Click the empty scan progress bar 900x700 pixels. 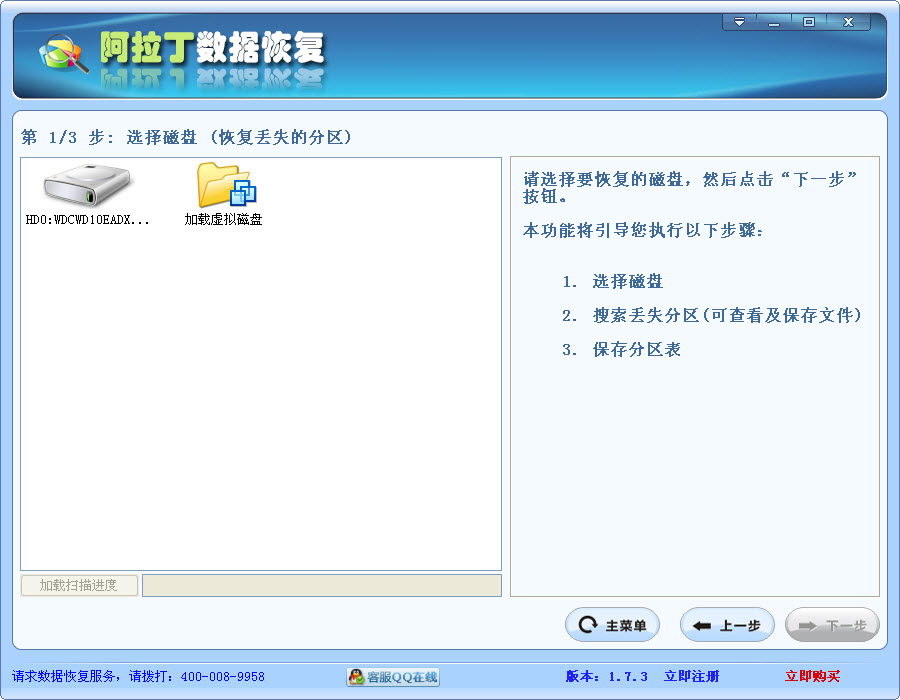321,586
